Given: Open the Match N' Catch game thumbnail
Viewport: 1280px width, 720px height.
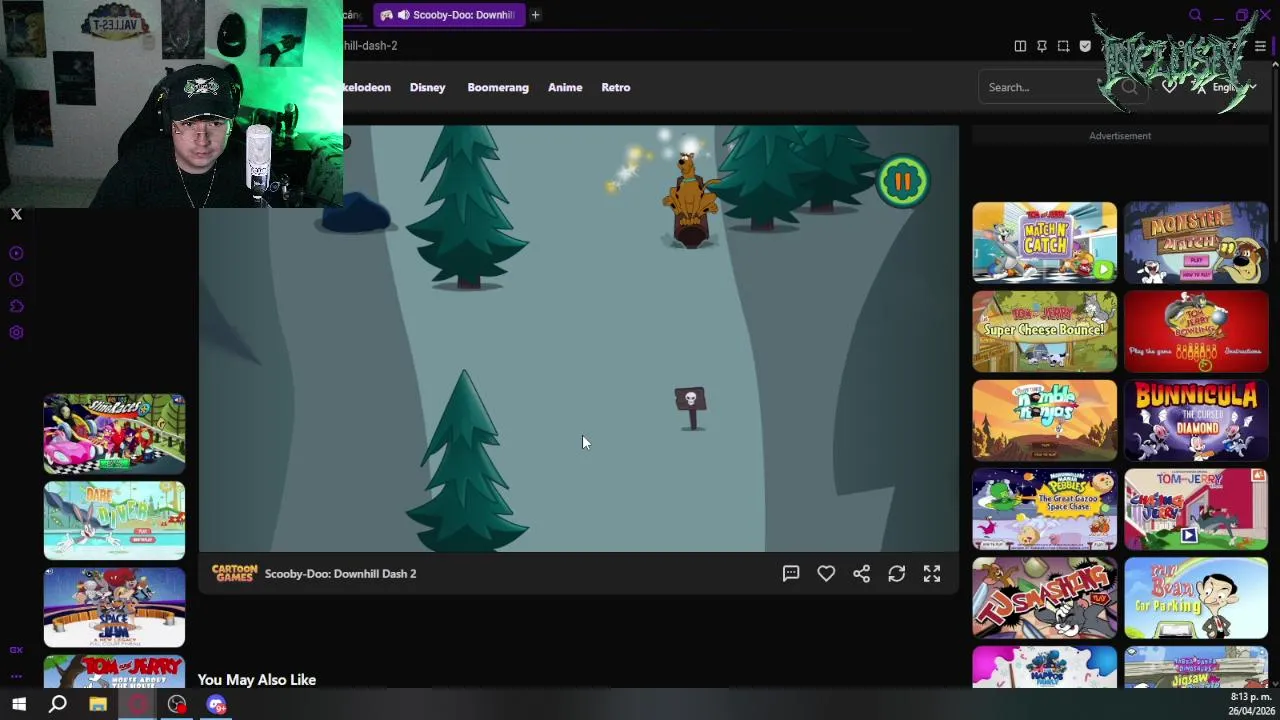Looking at the screenshot, I should pos(1044,243).
